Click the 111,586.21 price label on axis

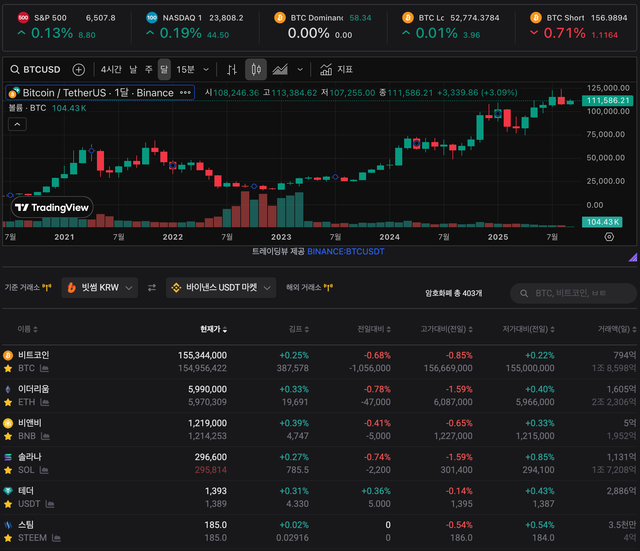pyautogui.click(x=607, y=100)
